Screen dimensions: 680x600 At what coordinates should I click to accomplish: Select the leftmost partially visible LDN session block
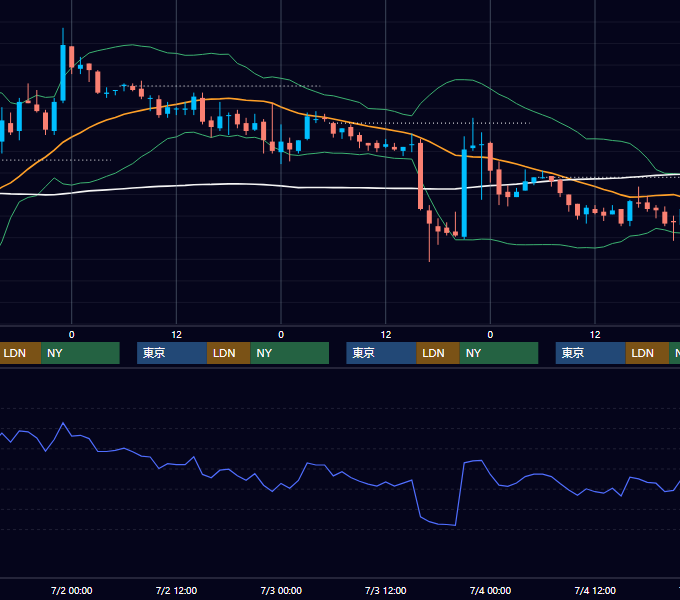coord(20,353)
